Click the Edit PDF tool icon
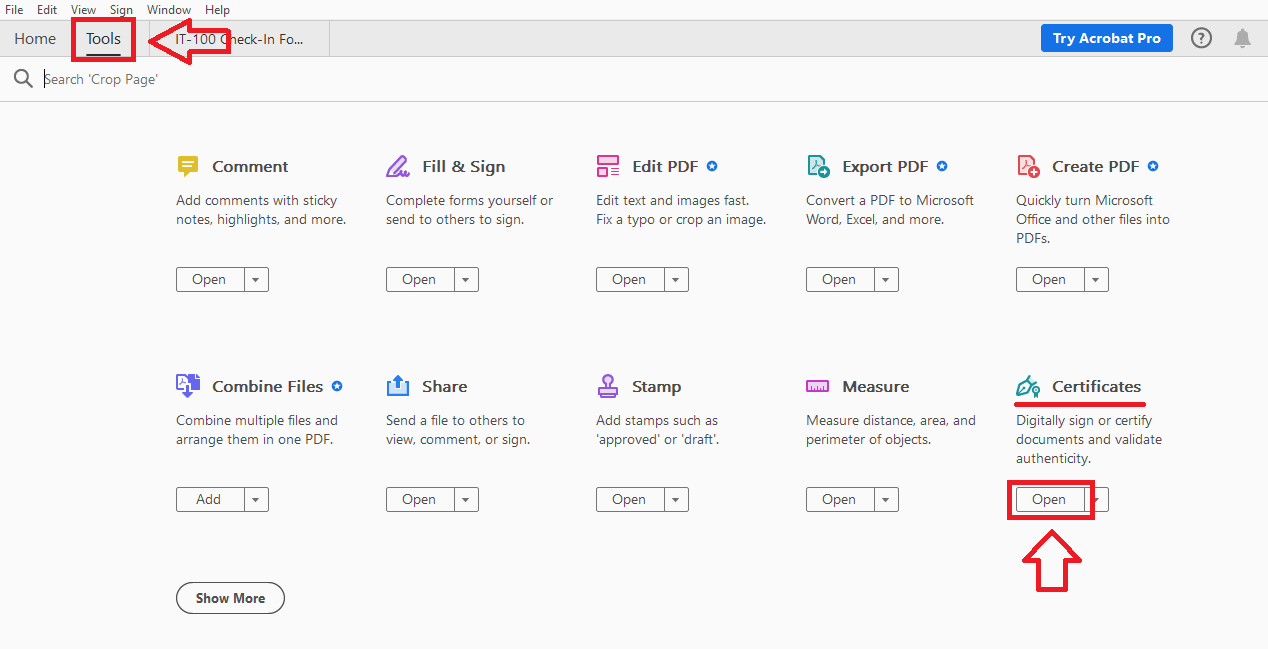This screenshot has height=649, width=1268. pos(608,165)
